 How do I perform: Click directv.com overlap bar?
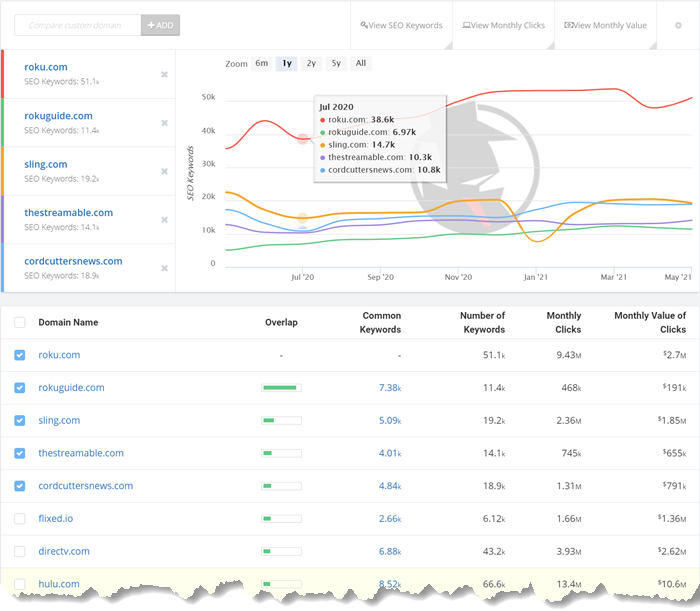click(x=281, y=551)
